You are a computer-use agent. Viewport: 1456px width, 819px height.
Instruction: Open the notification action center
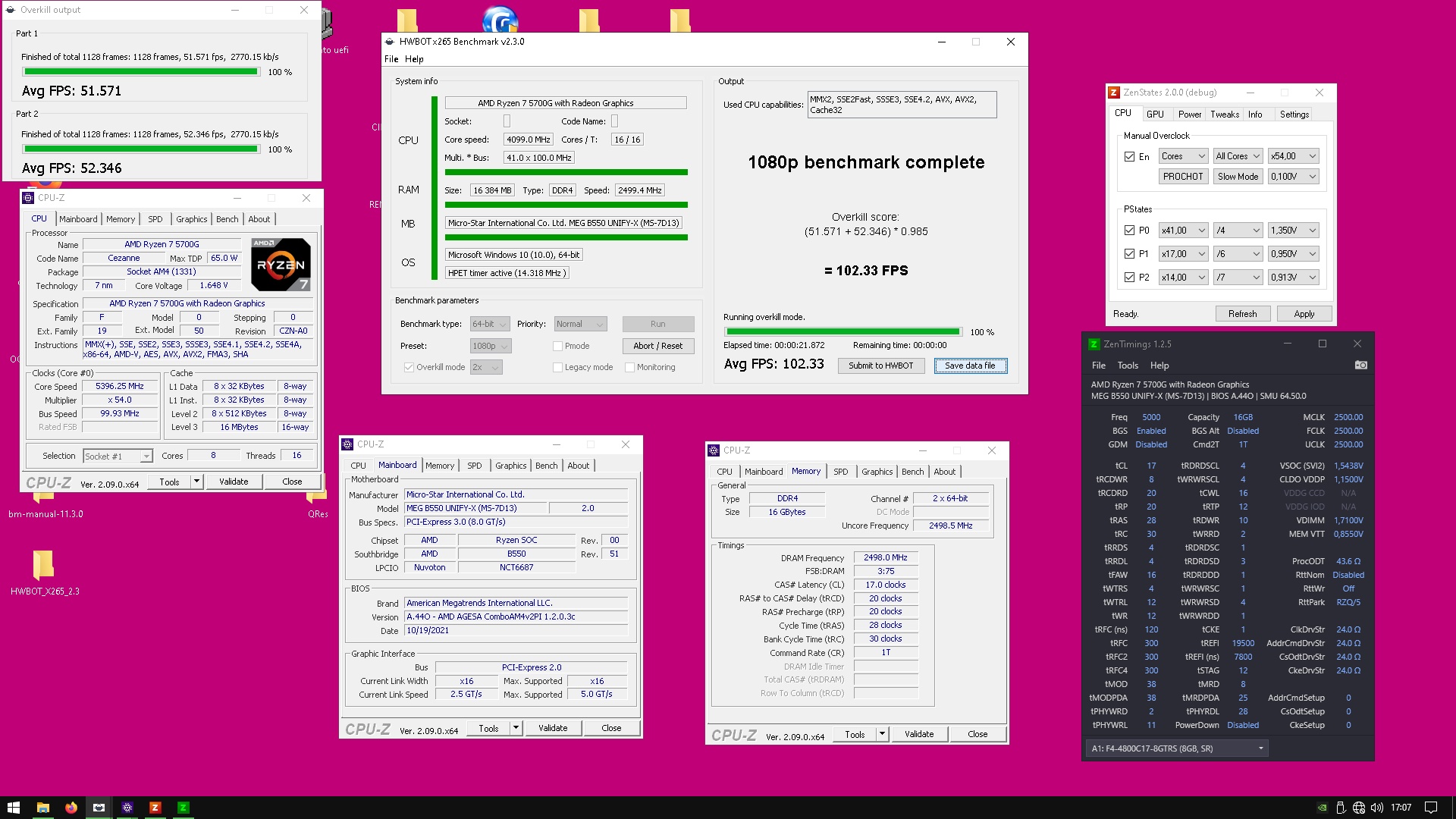tap(1431, 808)
